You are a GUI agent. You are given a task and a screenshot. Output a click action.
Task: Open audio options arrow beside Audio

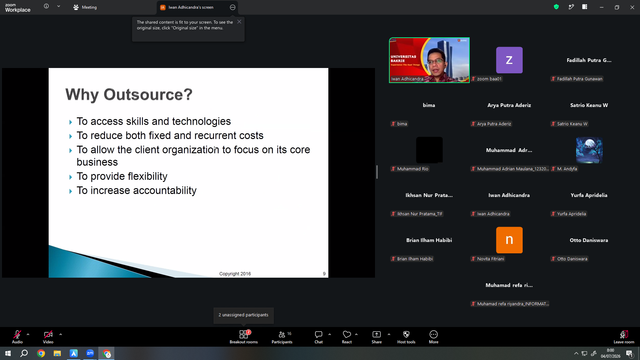pyautogui.click(x=28, y=334)
